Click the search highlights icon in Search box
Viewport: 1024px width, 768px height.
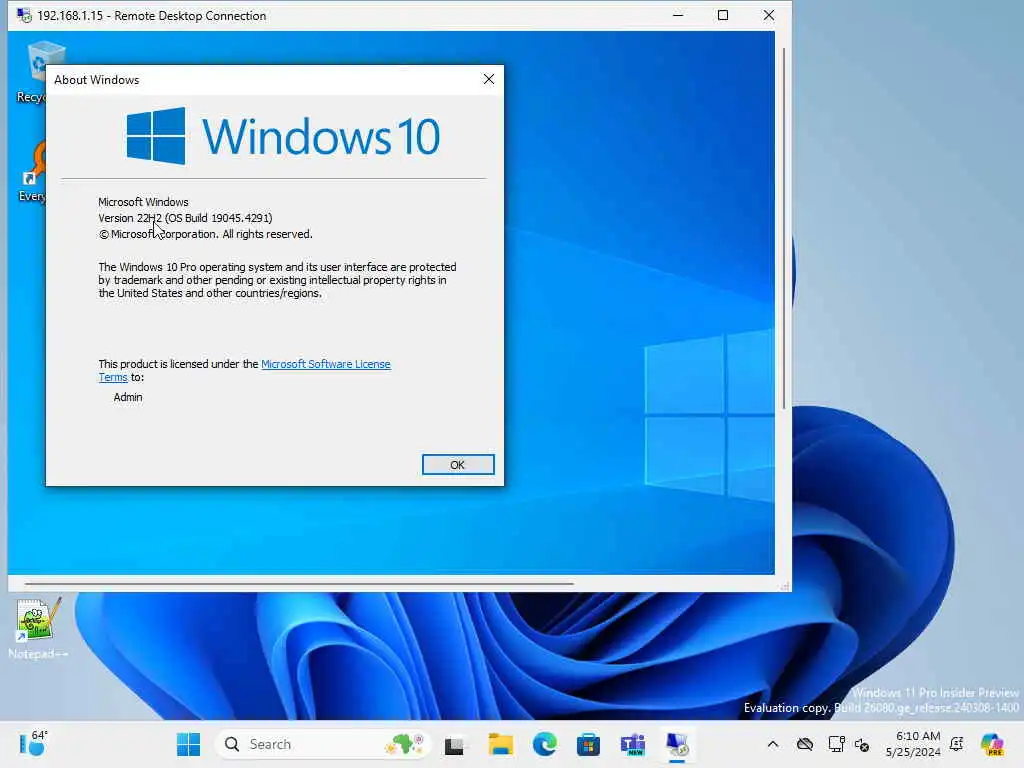pyautogui.click(x=405, y=744)
